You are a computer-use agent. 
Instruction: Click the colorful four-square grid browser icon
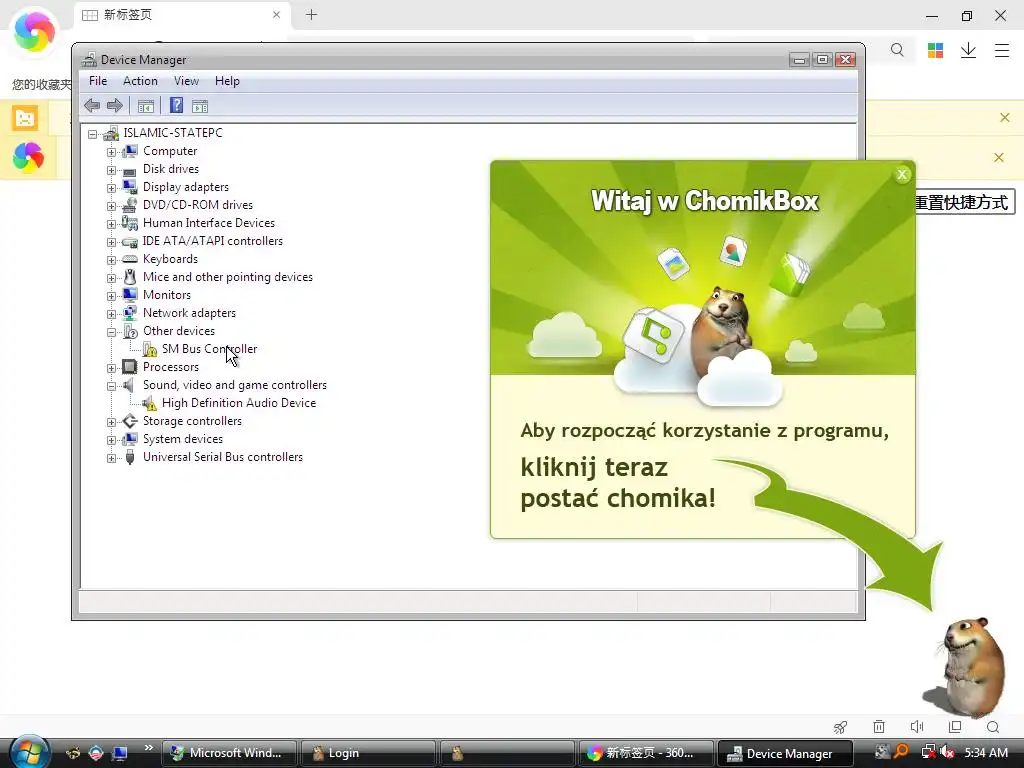pyautogui.click(x=935, y=50)
